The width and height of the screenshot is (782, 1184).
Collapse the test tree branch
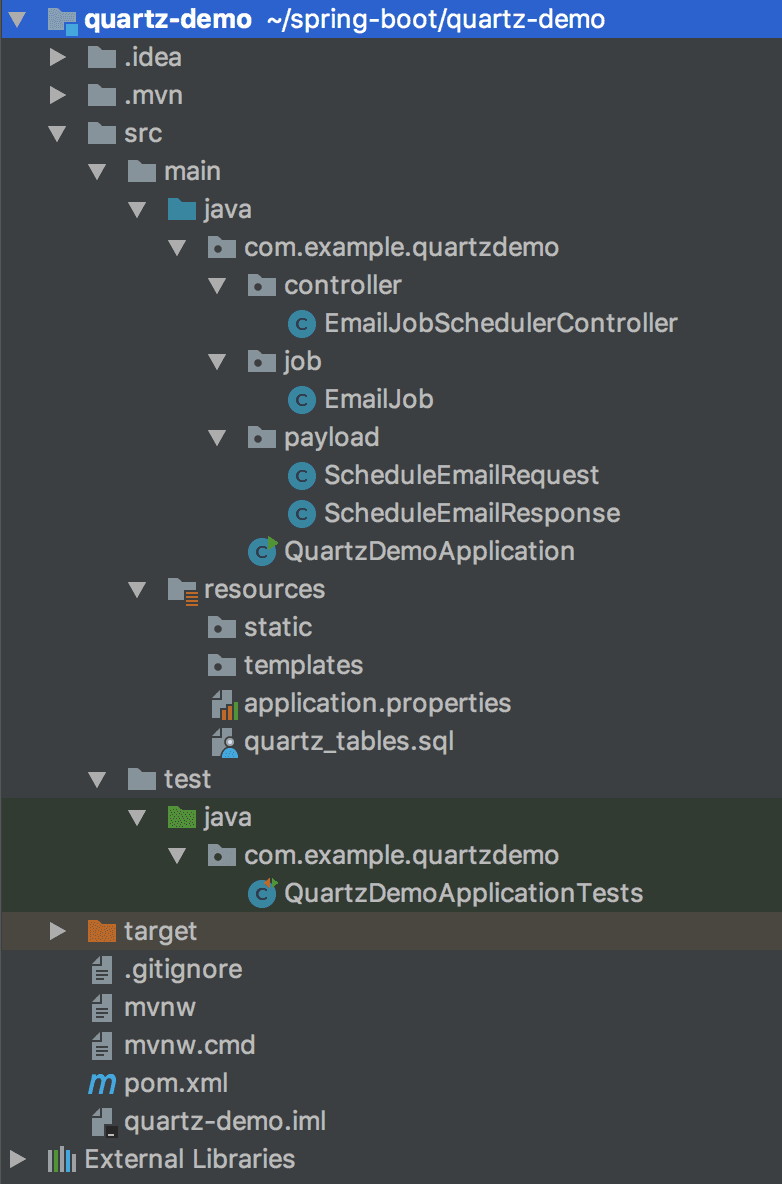(97, 778)
